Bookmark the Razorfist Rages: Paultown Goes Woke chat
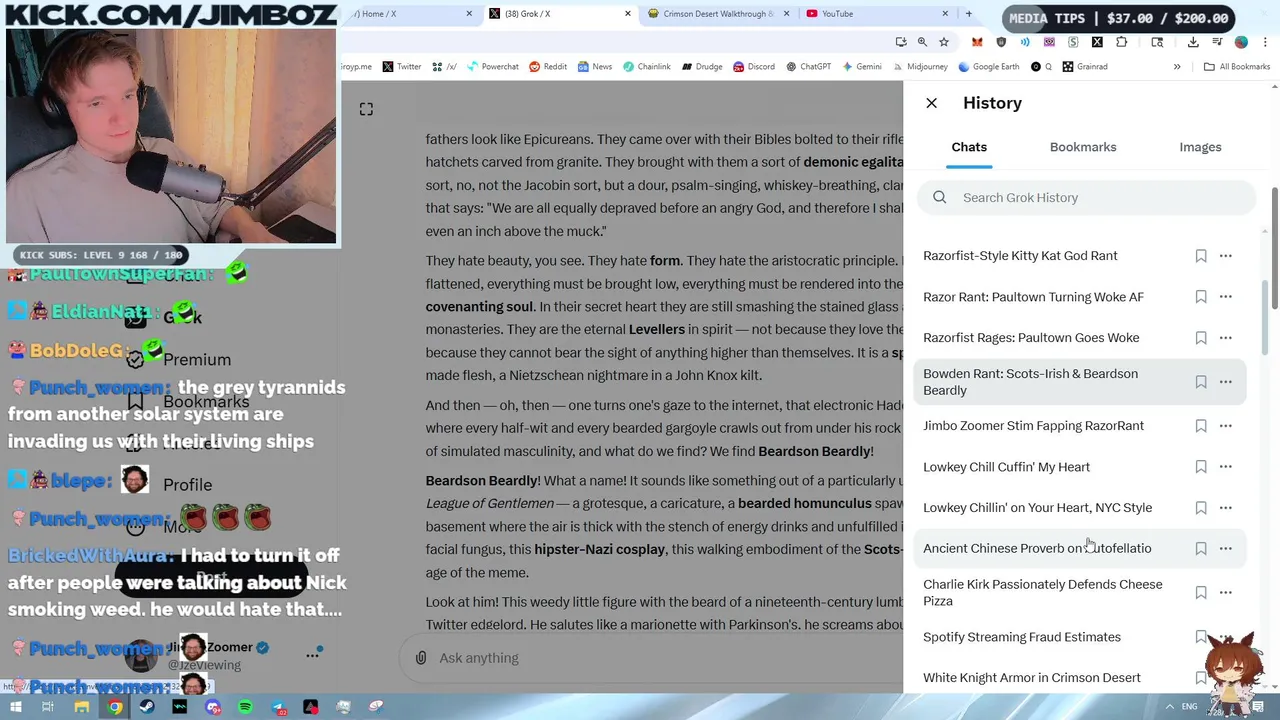Viewport: 1280px width, 720px height. 1201,338
